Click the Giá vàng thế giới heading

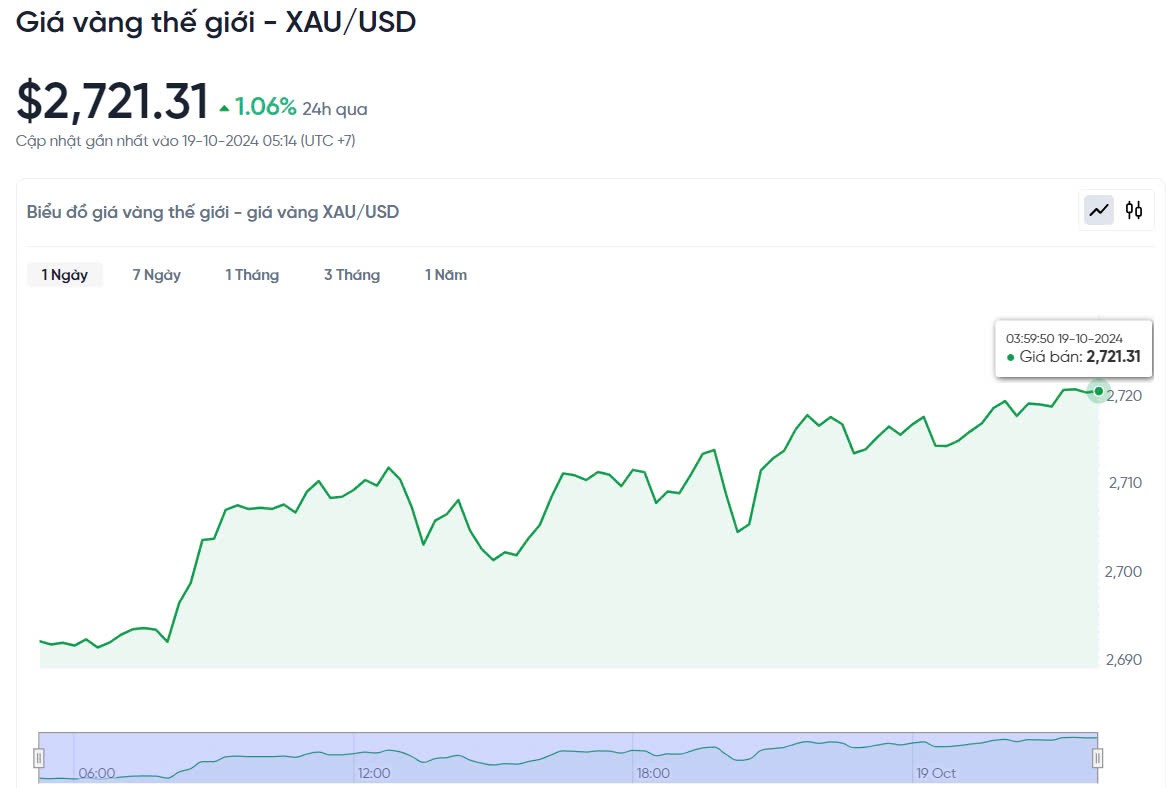point(216,21)
